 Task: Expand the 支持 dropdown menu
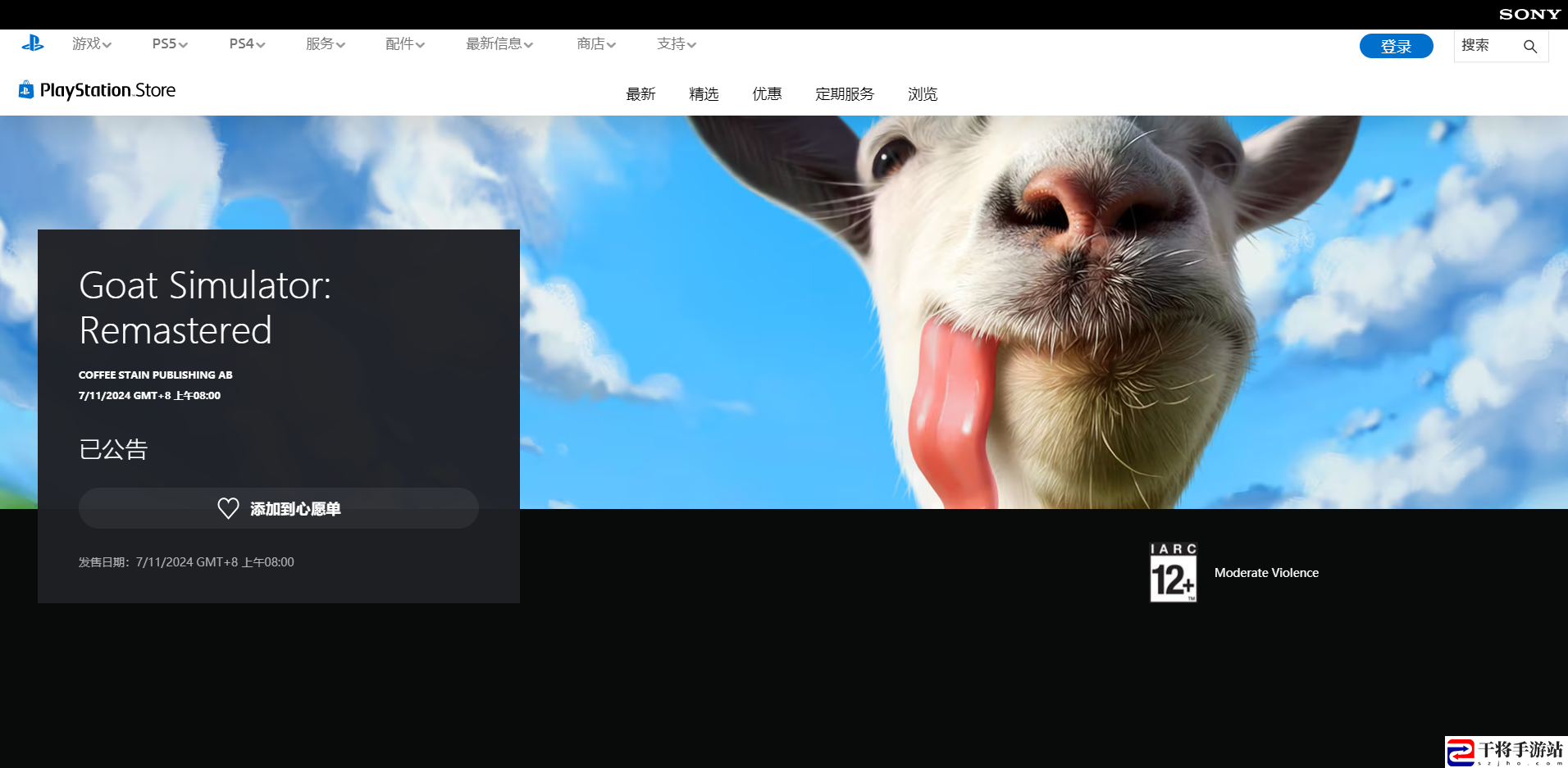[x=677, y=43]
